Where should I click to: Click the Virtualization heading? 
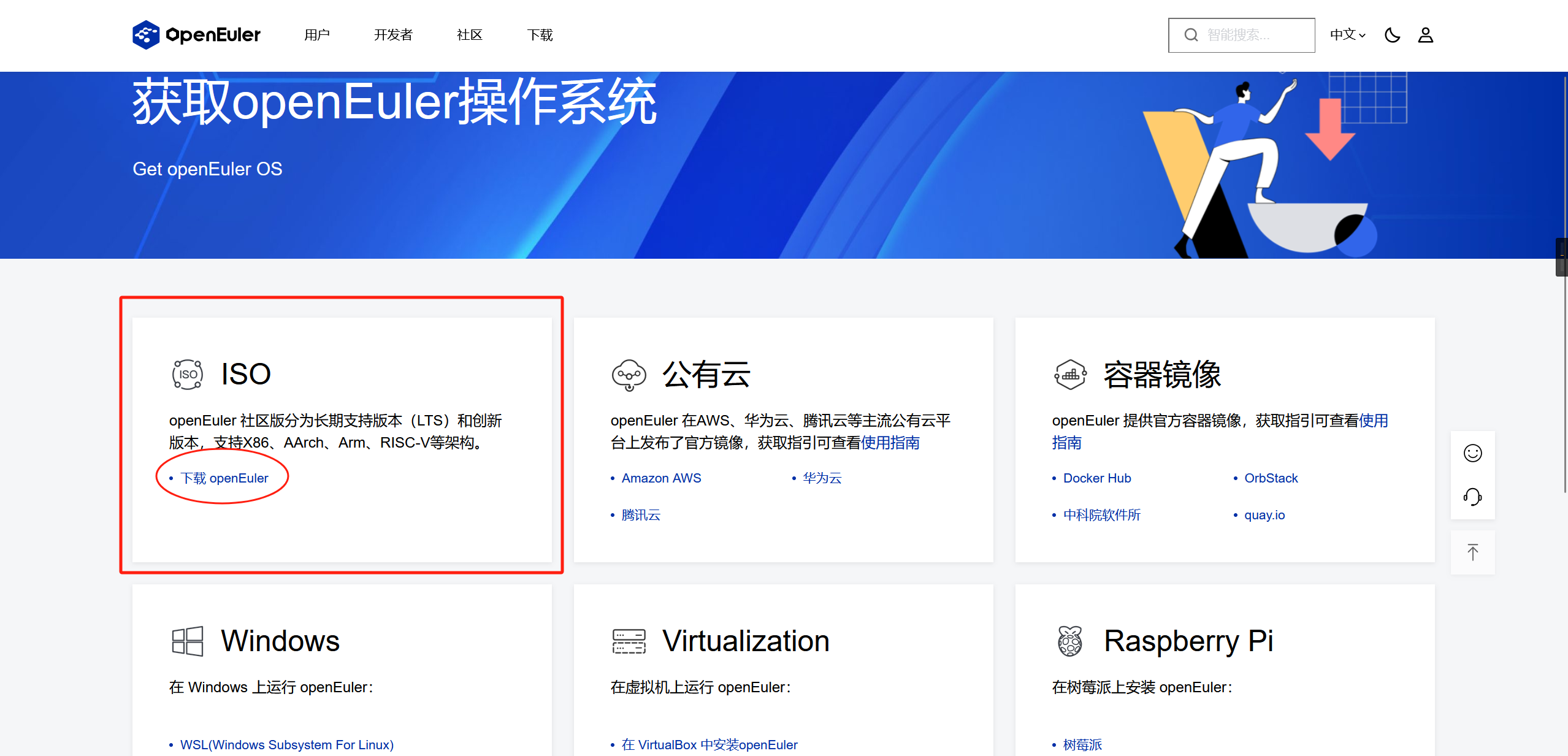point(746,641)
